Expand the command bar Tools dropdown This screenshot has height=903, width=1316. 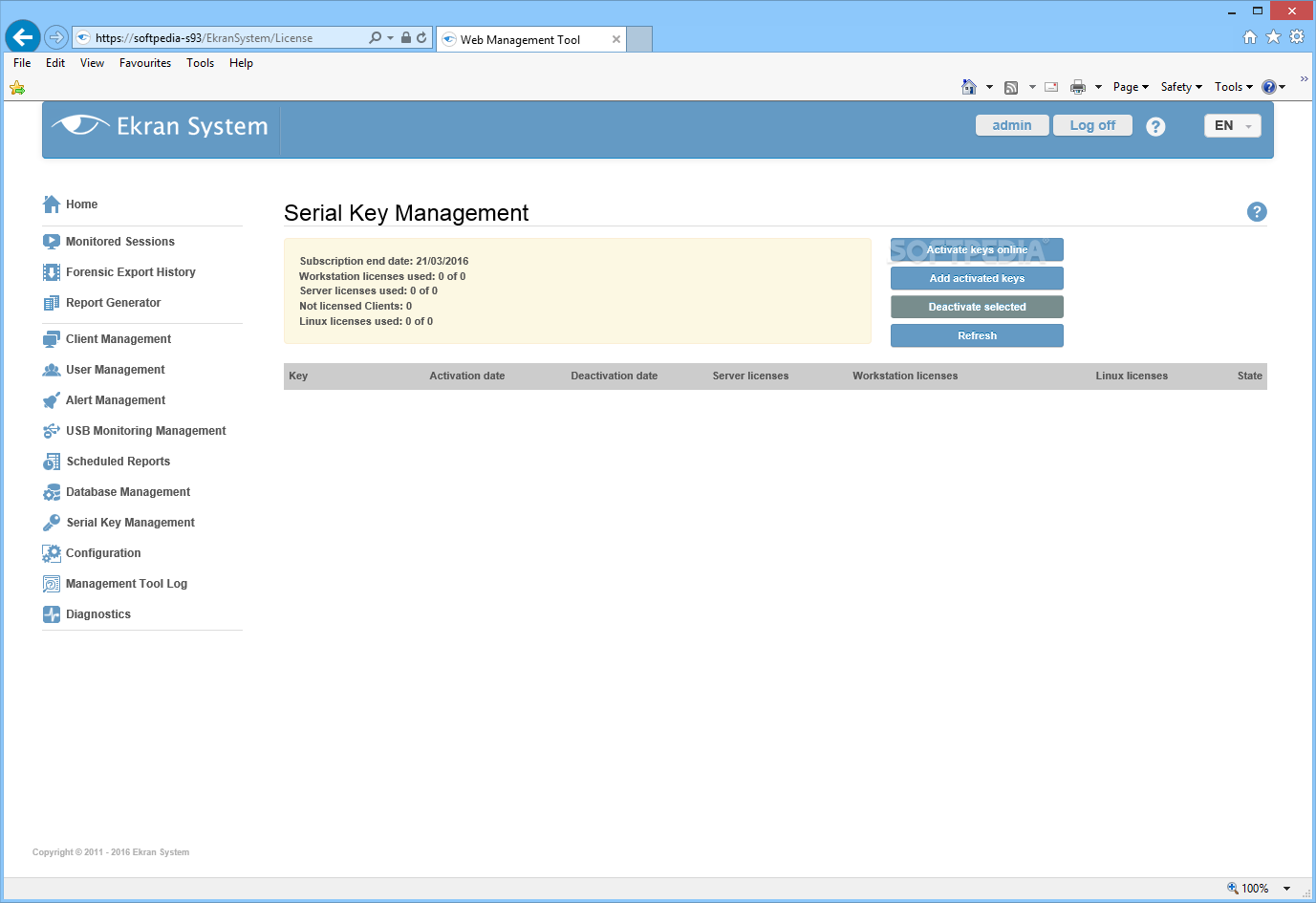tap(1234, 87)
